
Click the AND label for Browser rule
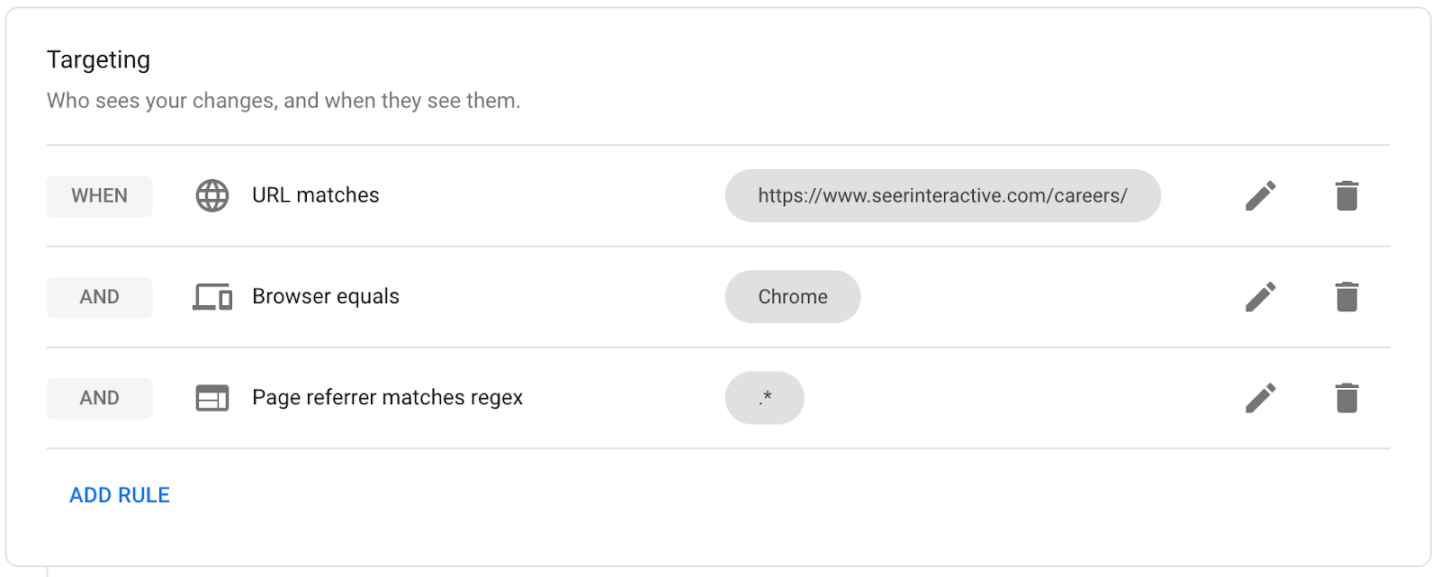tap(99, 297)
